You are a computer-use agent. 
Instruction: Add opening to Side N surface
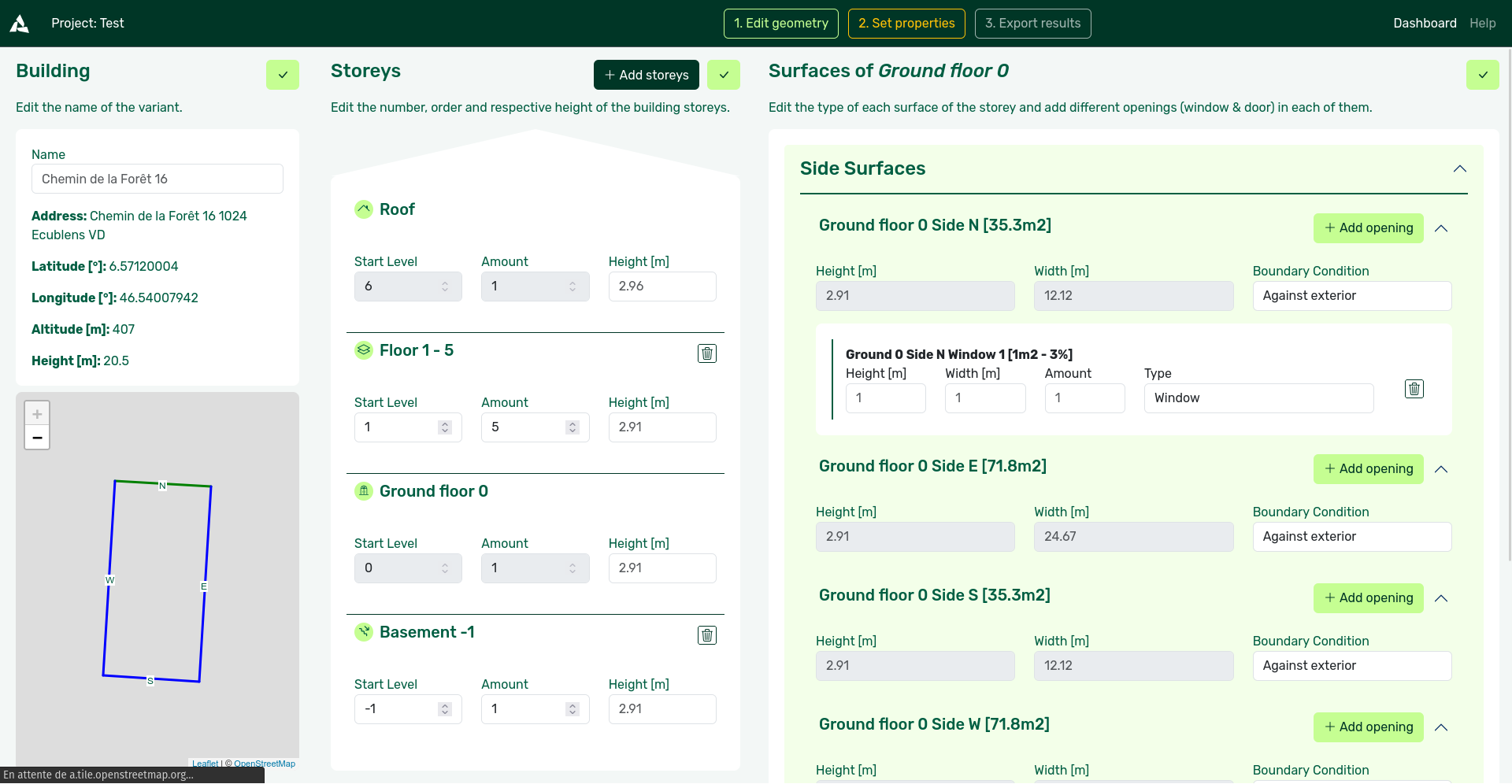[1368, 228]
